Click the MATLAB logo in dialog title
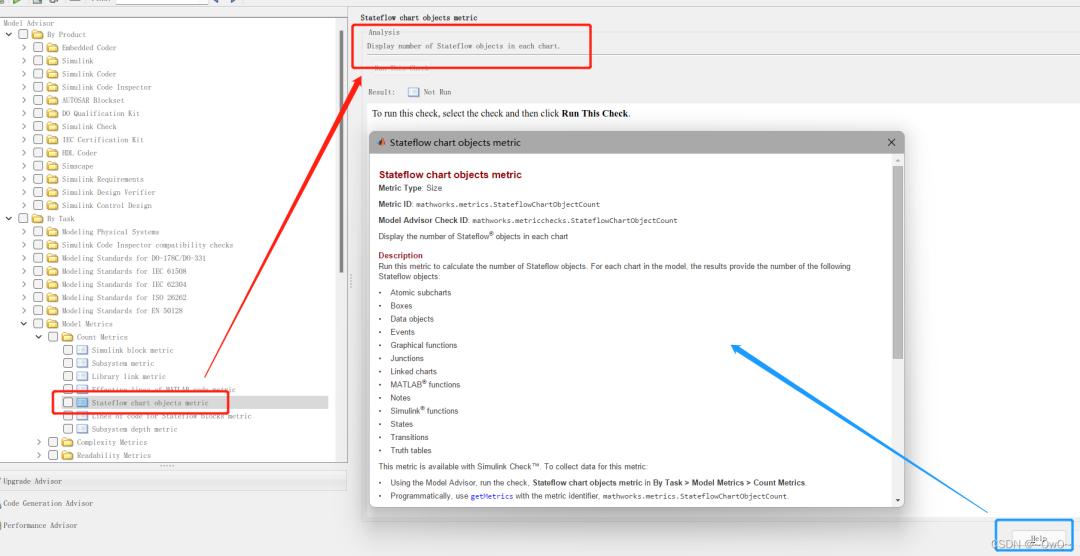 tap(382, 143)
